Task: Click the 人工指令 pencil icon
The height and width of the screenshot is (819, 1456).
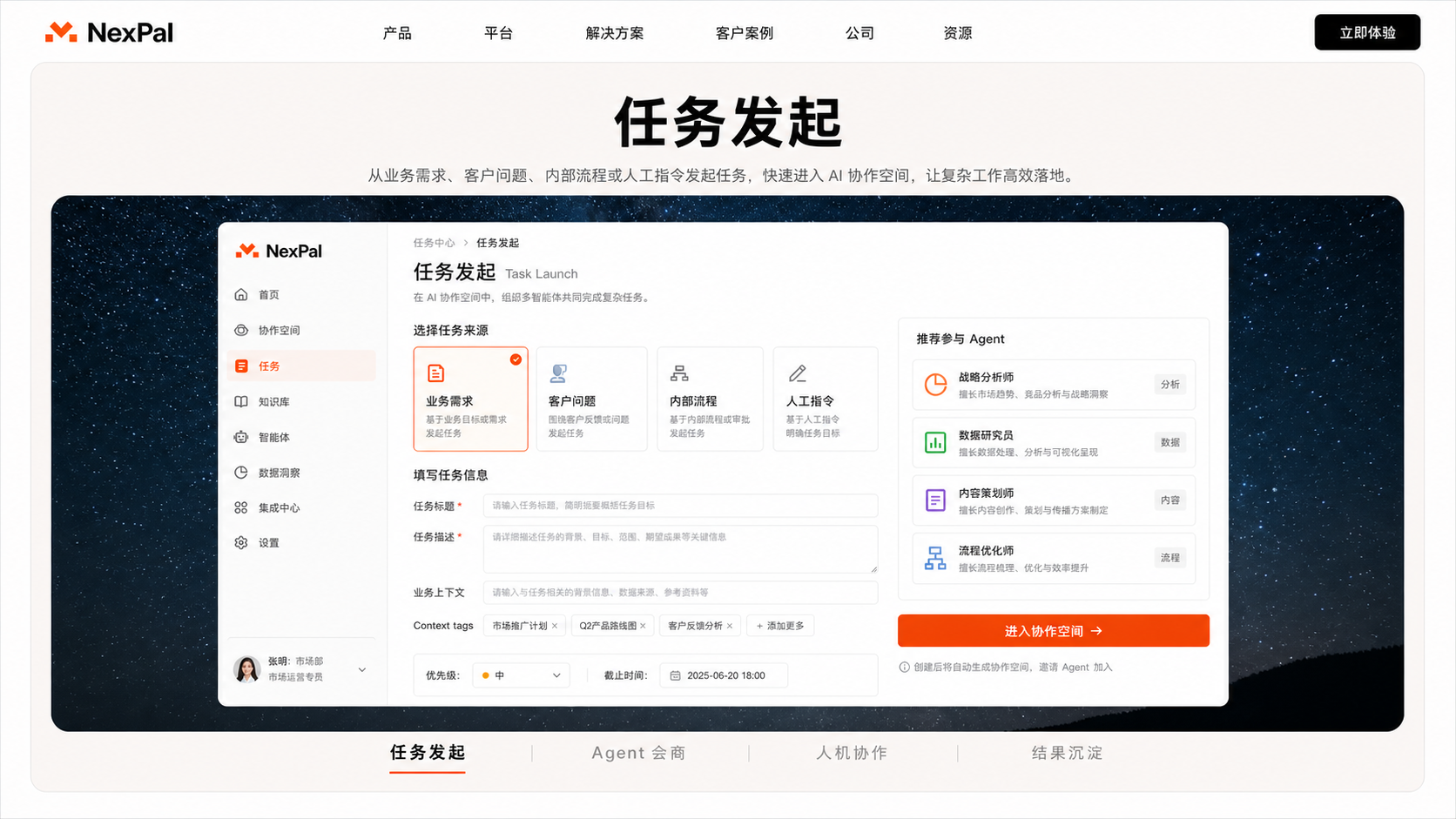Action: coord(797,373)
